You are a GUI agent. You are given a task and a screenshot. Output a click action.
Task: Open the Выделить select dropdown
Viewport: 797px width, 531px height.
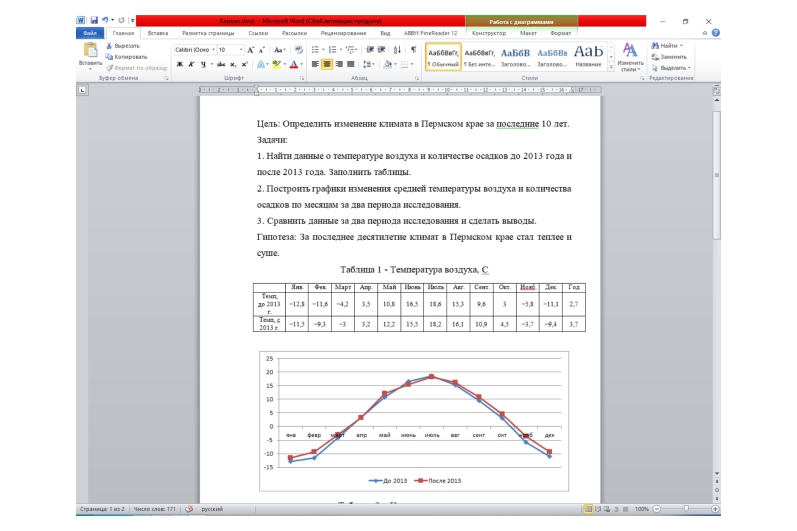(671, 68)
